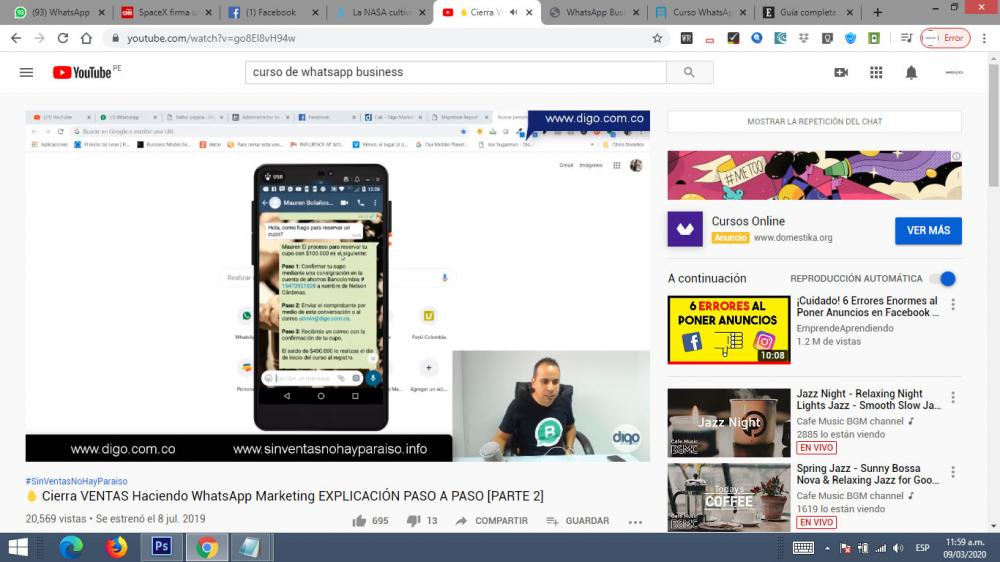Click Mostrar la repetición del chat
Viewport: 1000px width, 562px height.
pyautogui.click(x=814, y=122)
